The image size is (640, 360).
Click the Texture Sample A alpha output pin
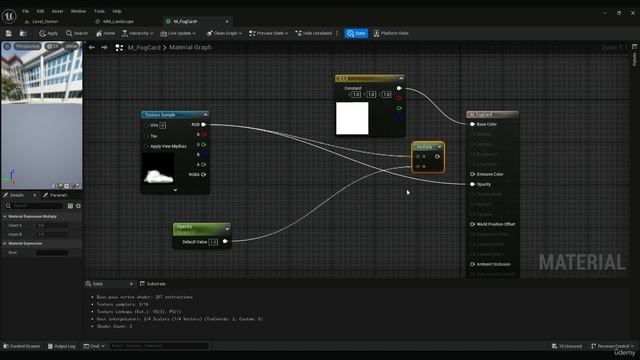pos(203,164)
